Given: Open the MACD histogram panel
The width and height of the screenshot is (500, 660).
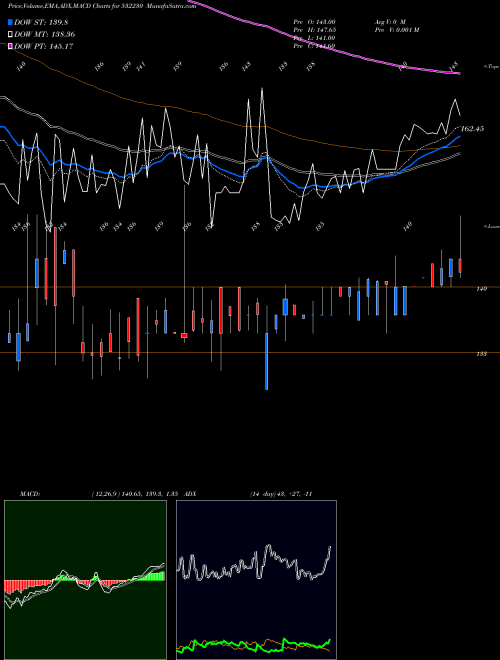Looking at the screenshot, I should click(x=85, y=580).
